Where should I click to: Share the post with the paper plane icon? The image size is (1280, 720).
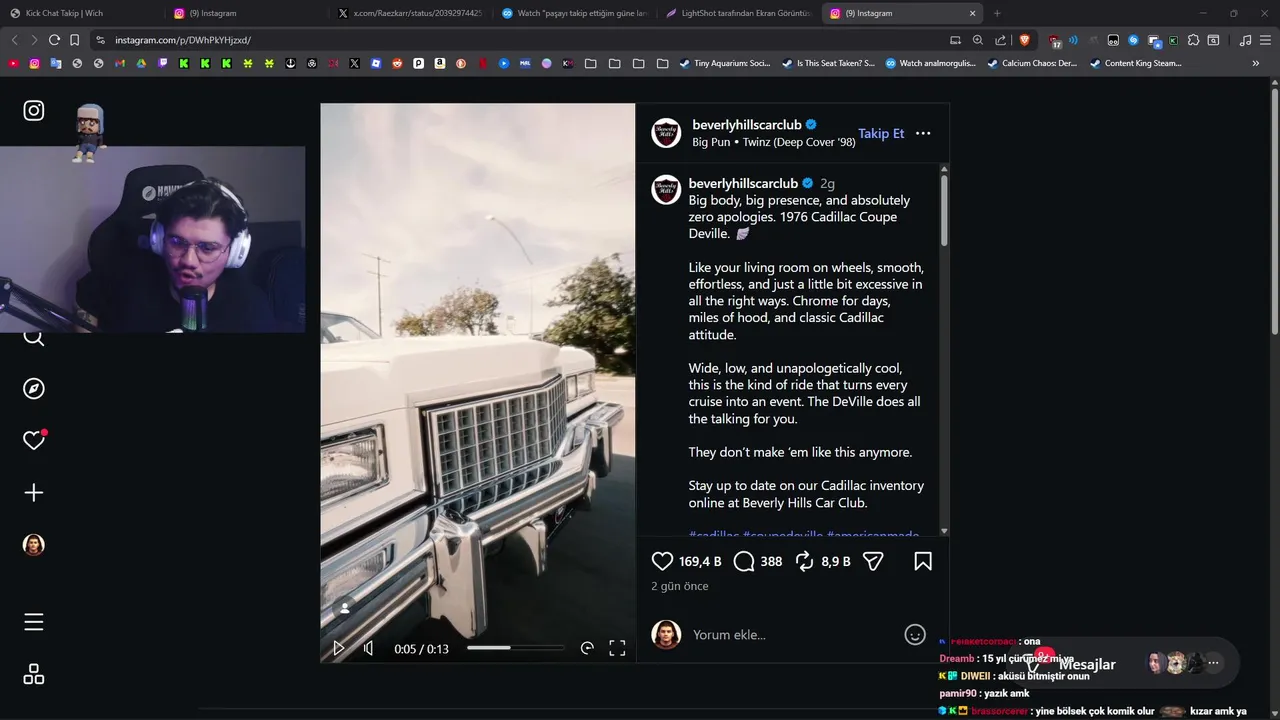[x=873, y=562]
